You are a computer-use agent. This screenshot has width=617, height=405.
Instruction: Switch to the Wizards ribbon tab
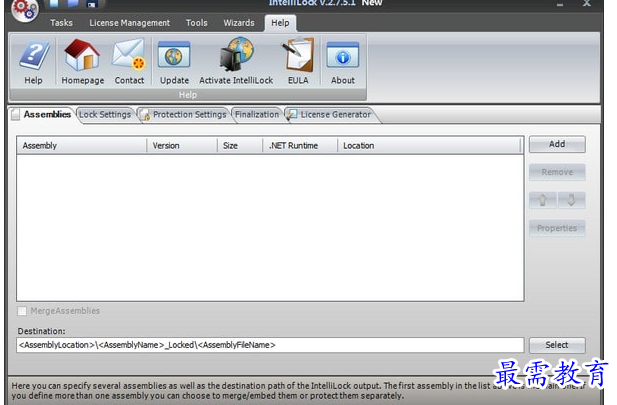tap(239, 23)
